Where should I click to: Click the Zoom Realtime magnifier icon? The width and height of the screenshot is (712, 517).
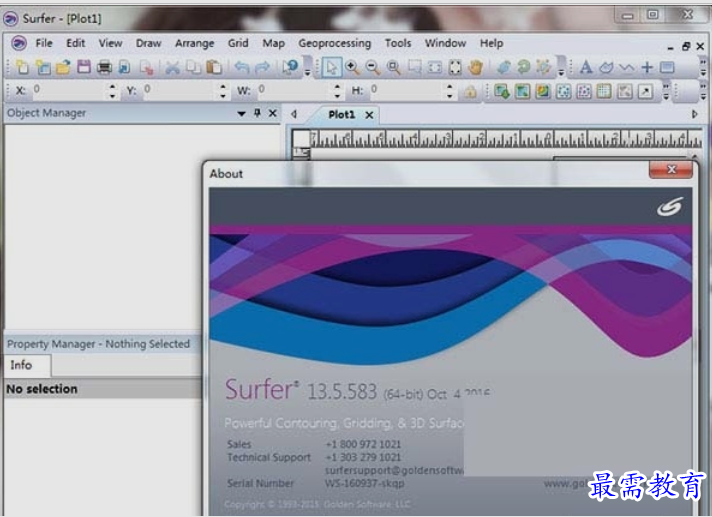[394, 67]
